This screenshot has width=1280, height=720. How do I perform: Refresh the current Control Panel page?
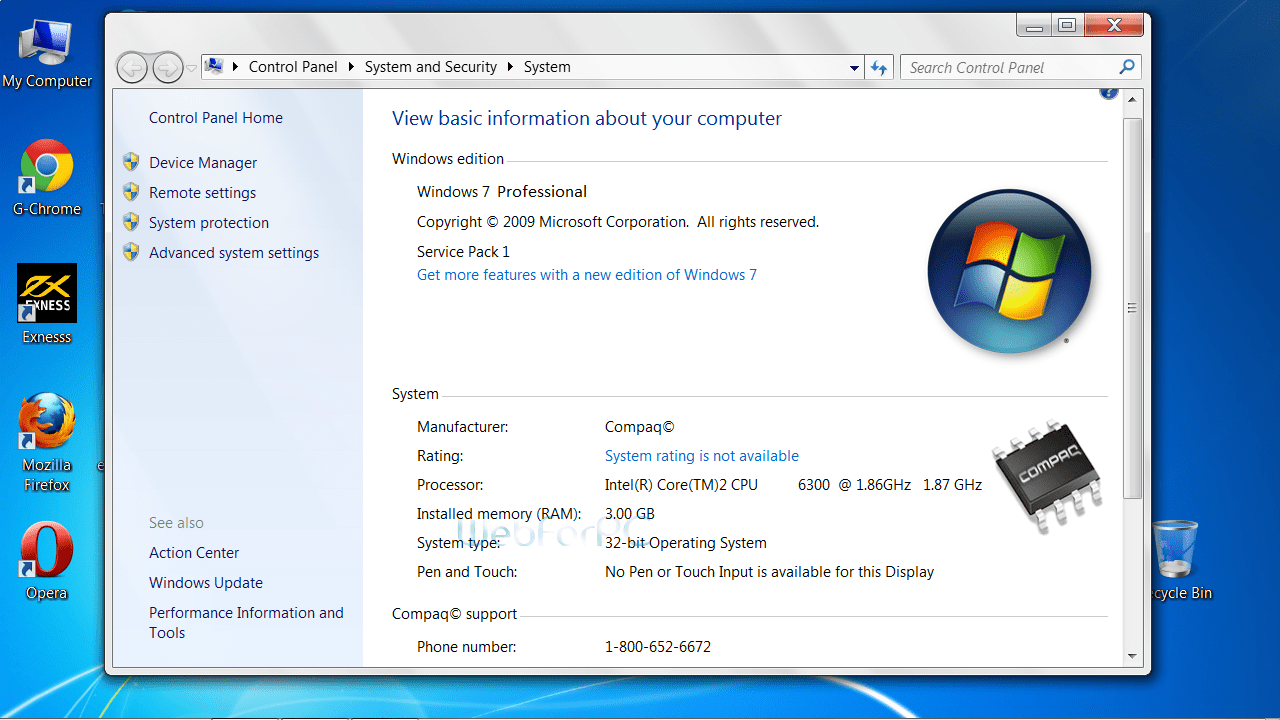[878, 67]
